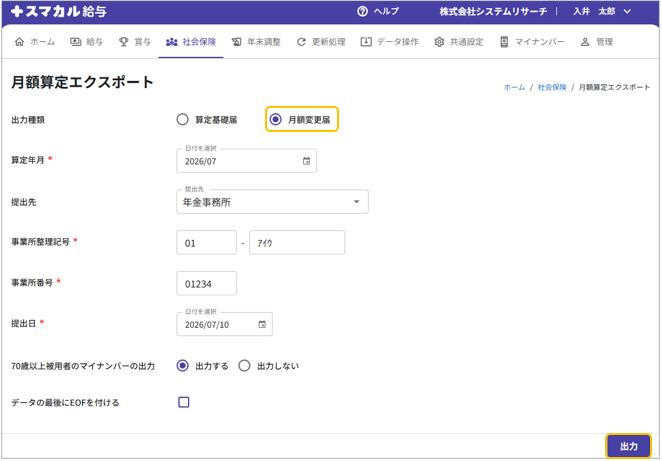Screen dimensions: 662x461
Task: Click the home icon in navigation bar
Action: click(19, 42)
